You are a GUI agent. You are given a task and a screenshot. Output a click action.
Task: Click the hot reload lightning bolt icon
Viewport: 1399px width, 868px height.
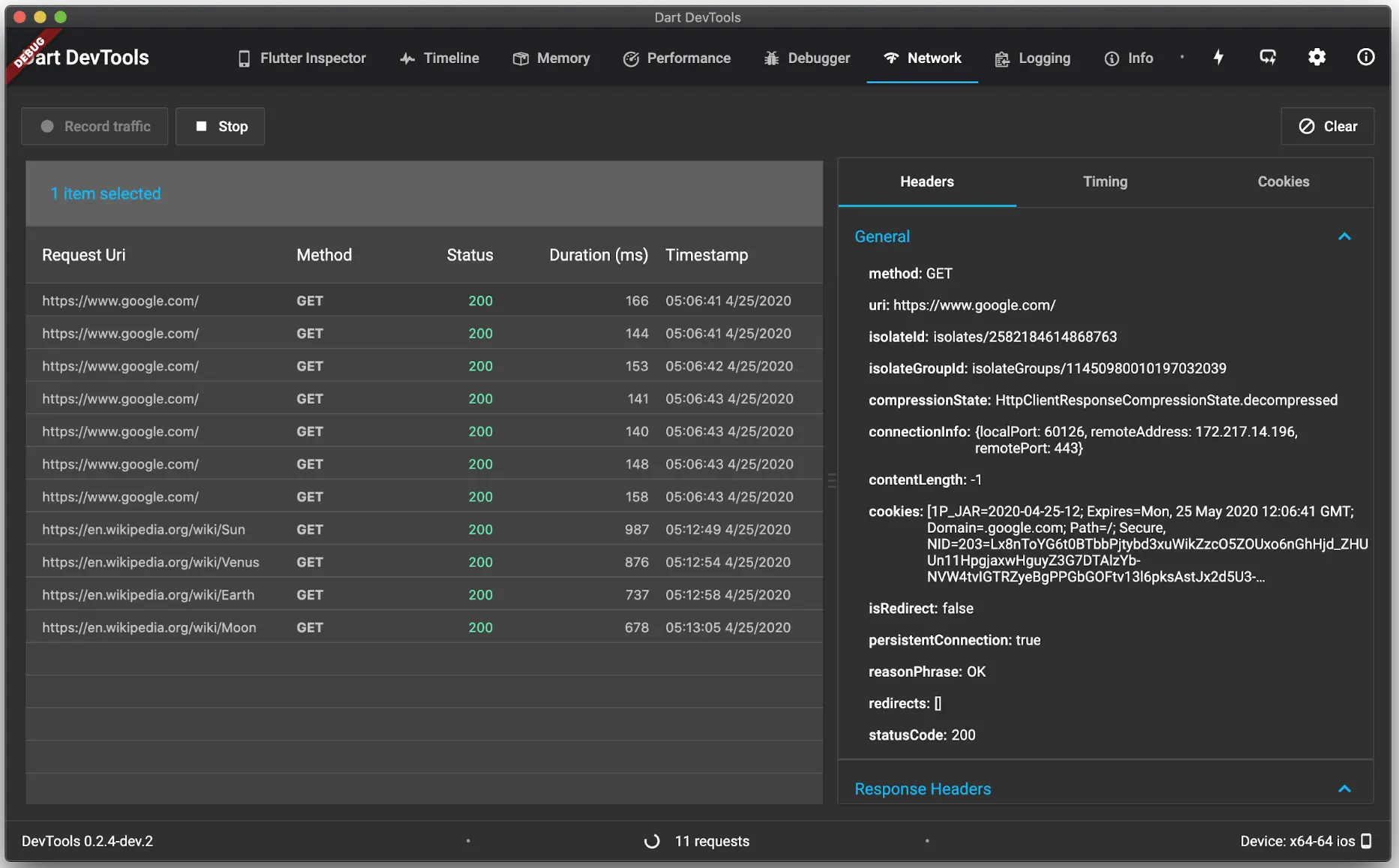coord(1218,58)
